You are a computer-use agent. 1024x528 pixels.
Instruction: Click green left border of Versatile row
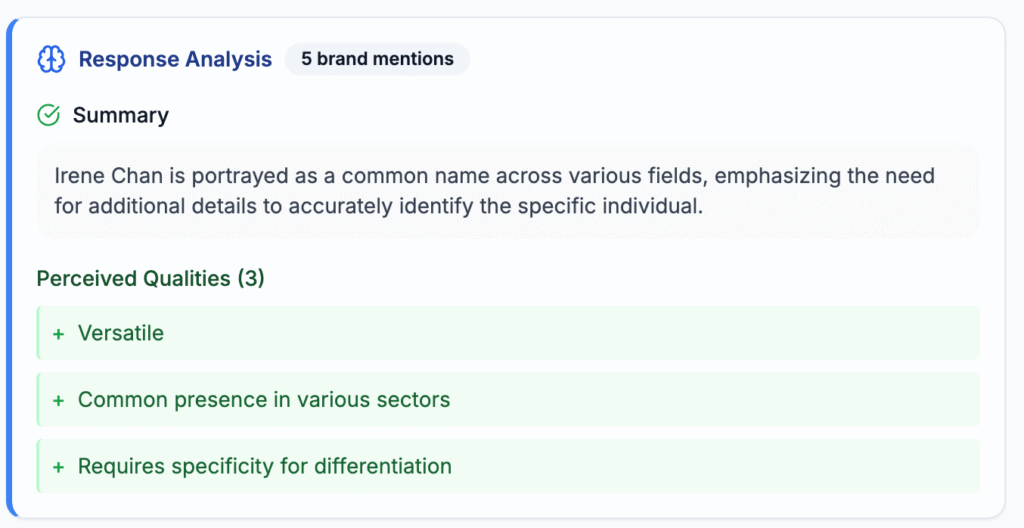[38, 333]
